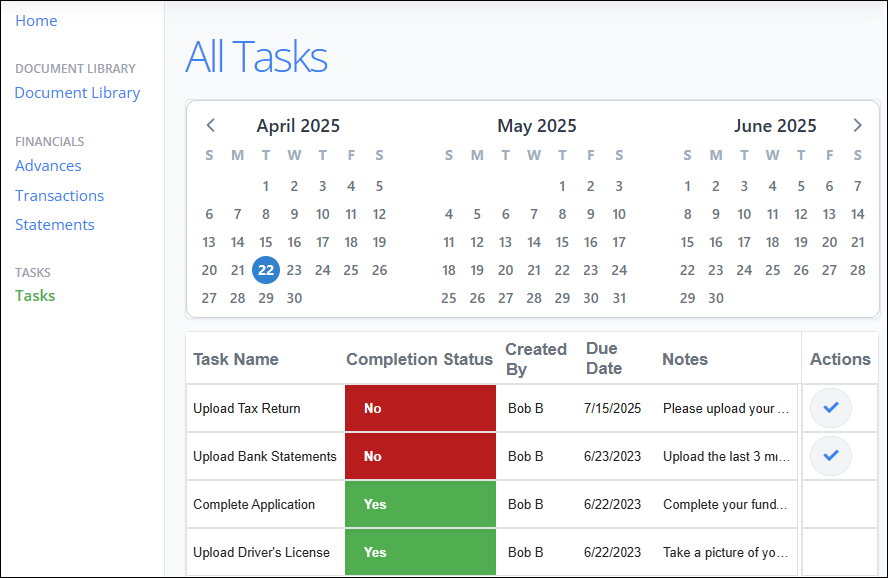This screenshot has width=888, height=578.
Task: Click the Created By column header
Action: (x=535, y=358)
